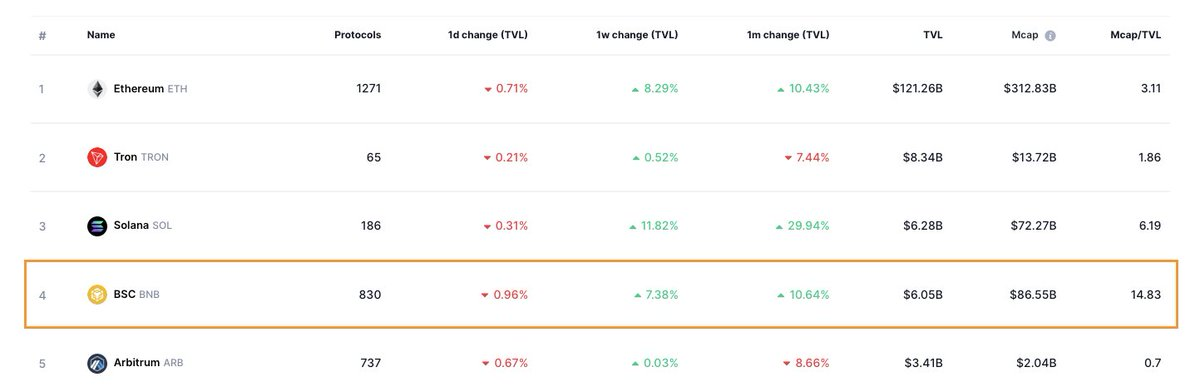Click the Arbitrum chain logo icon
This screenshot has width=1200, height=392.
click(x=97, y=363)
